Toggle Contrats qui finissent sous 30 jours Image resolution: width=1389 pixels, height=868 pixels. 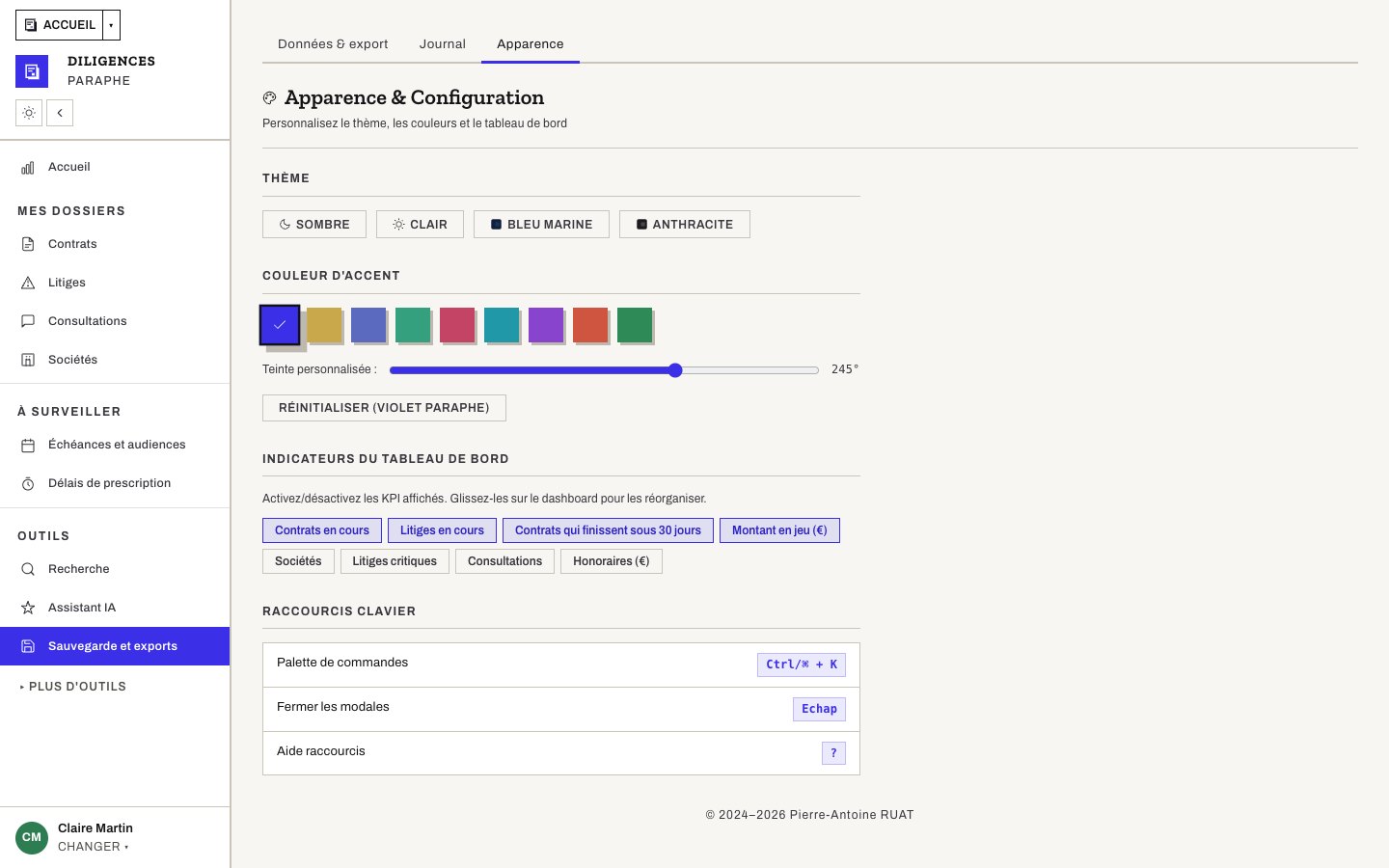pyautogui.click(x=608, y=530)
